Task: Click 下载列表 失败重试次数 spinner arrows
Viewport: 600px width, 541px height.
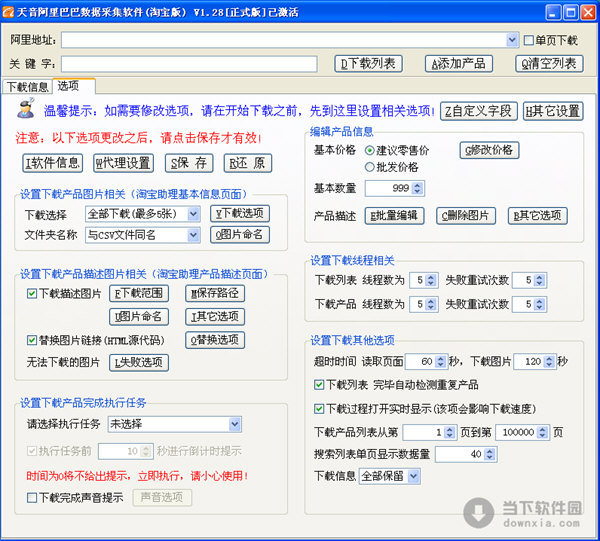Action: [x=540, y=280]
